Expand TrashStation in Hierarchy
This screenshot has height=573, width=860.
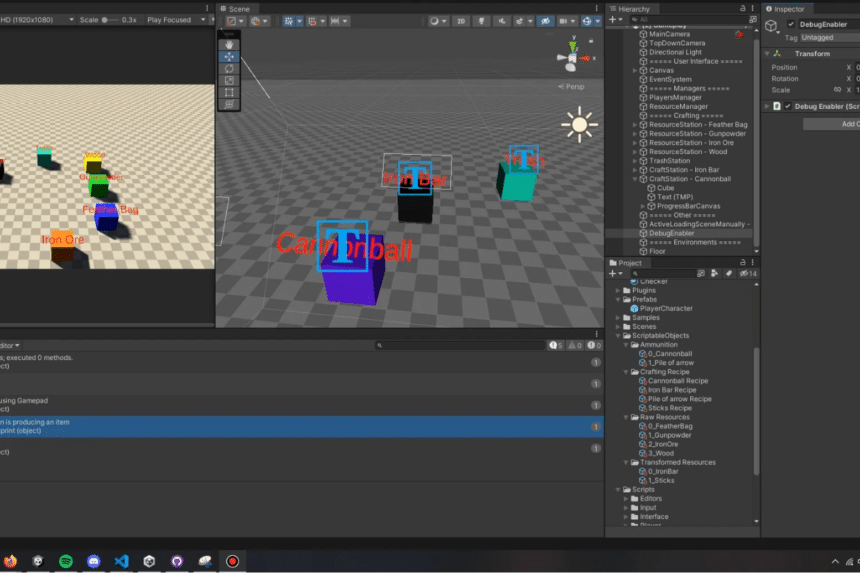coord(635,161)
